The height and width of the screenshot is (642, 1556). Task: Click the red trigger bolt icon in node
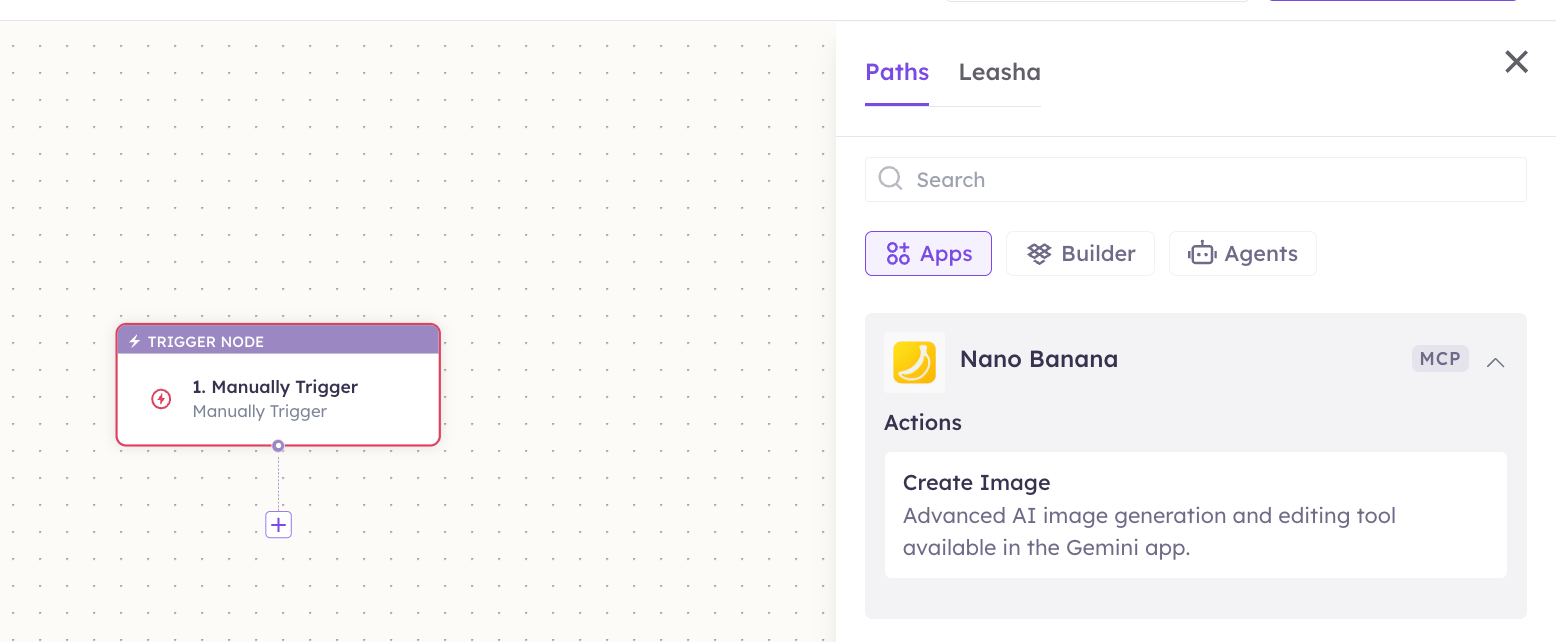tap(161, 399)
